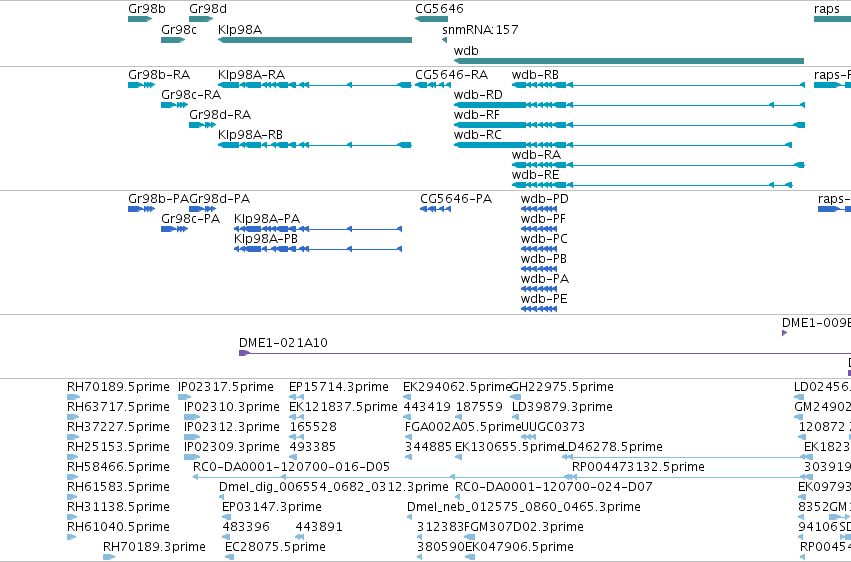Viewport: 851px width, 562px height.
Task: Click the wdb-RC transcript
Action: coord(623,145)
